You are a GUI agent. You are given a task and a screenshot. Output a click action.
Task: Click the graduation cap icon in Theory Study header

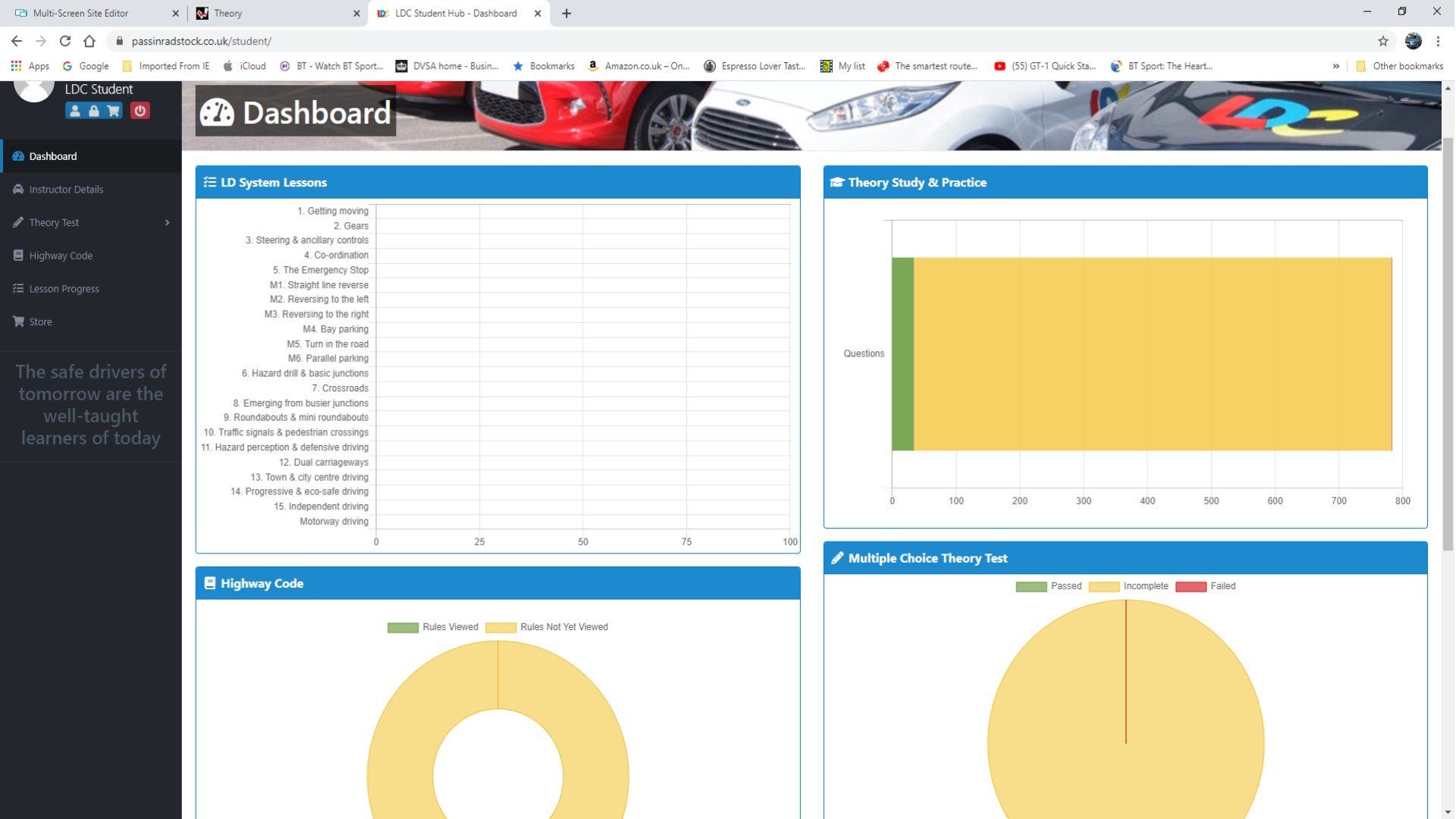pos(837,182)
